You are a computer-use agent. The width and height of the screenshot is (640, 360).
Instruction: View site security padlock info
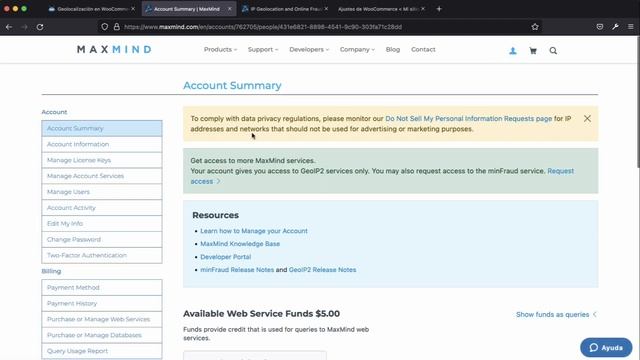[x=117, y=27]
